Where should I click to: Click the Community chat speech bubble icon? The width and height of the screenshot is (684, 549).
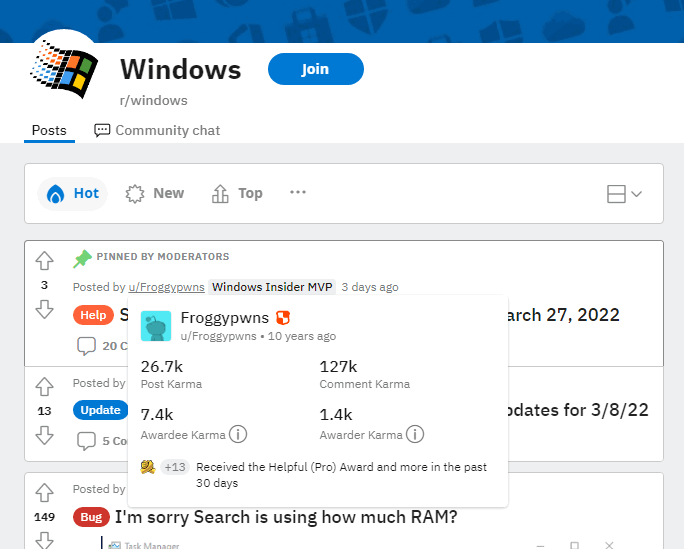102,130
